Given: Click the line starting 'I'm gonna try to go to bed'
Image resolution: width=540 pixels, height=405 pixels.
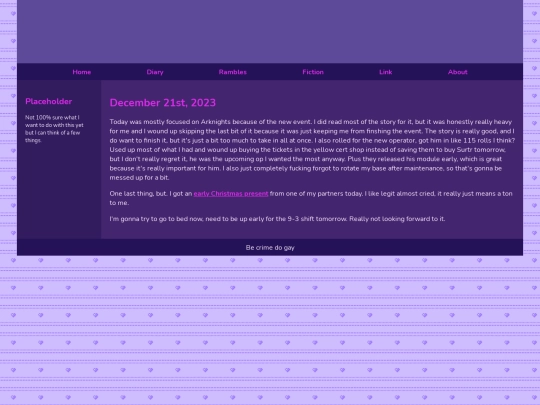Looking at the screenshot, I should click(x=277, y=219).
